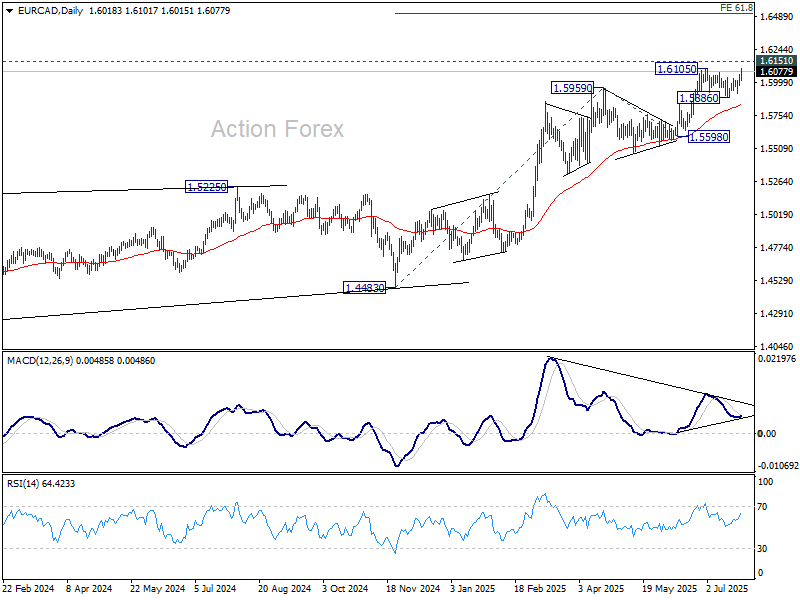800x600 pixels.
Task: Click the 1.45290 price axis value
Action: click(777, 281)
